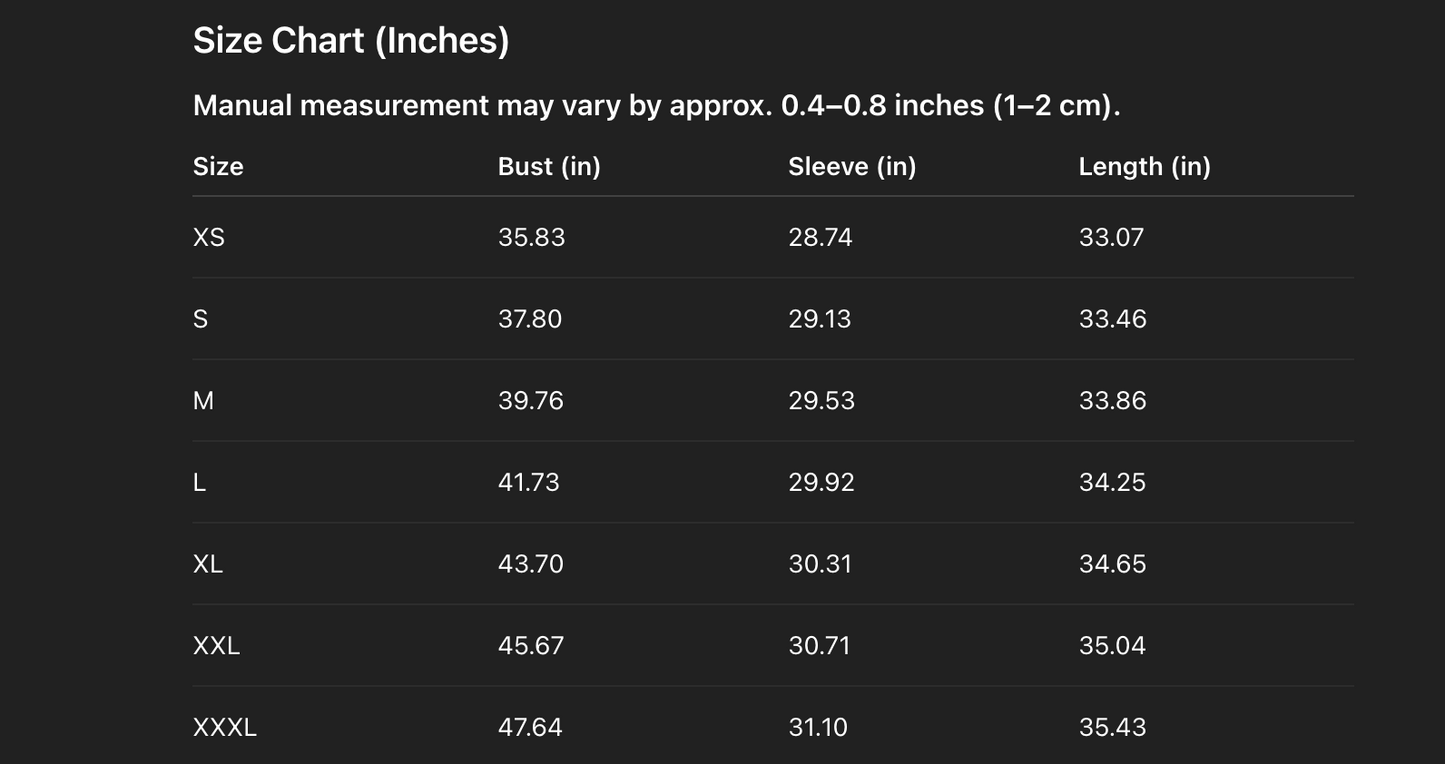Click the bust value 35.83
The image size is (1445, 764).
coord(531,237)
